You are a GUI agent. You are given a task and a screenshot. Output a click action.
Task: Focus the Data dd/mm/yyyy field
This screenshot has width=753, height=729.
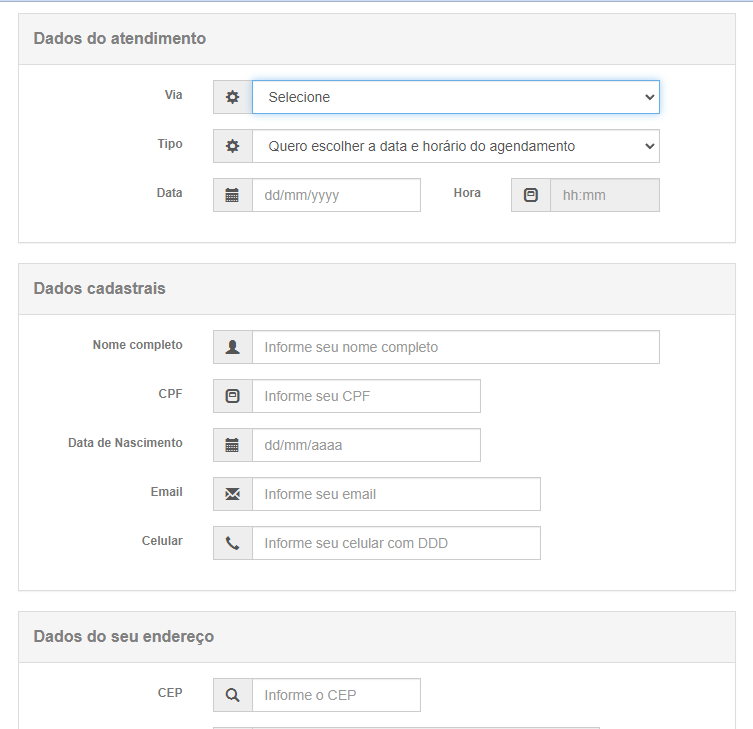coord(336,195)
